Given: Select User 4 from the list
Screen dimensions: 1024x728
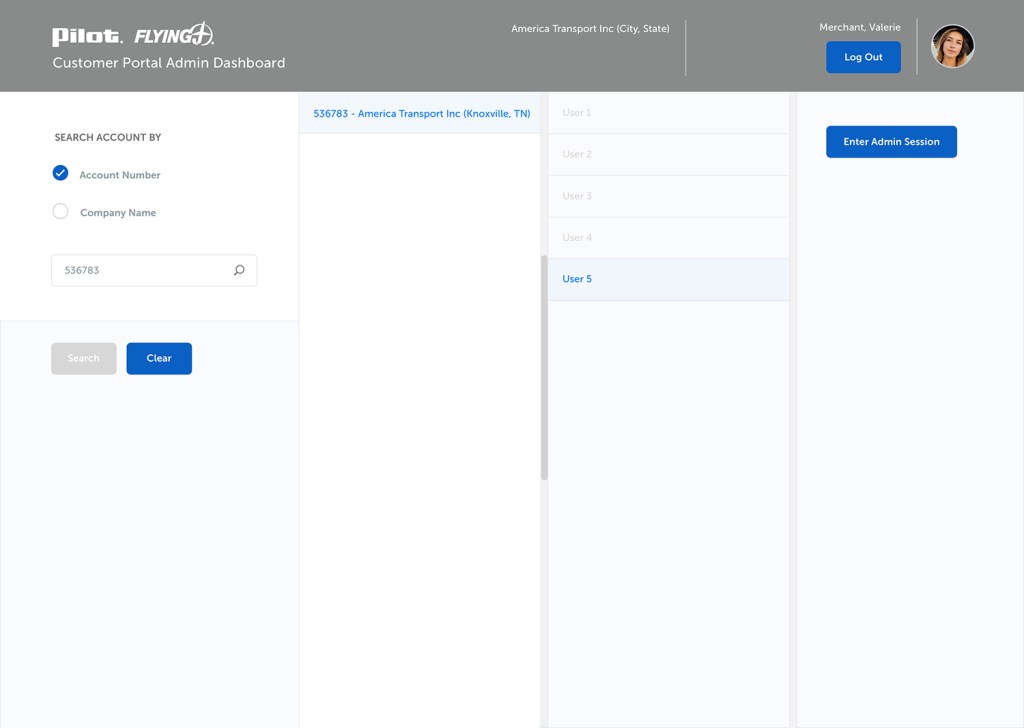Looking at the screenshot, I should (668, 238).
